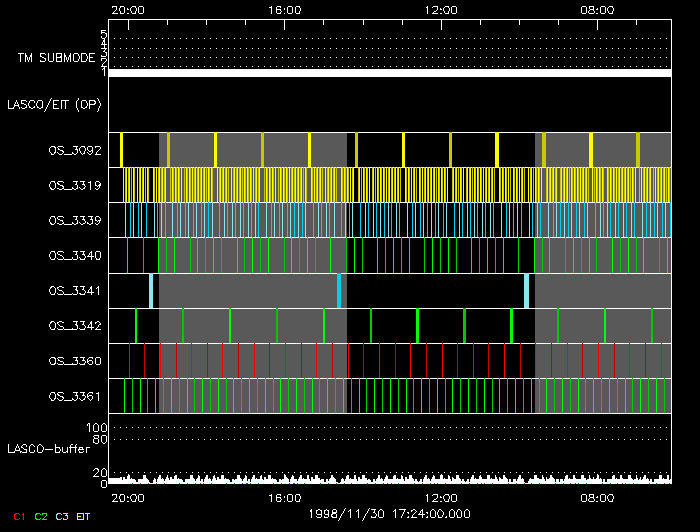
Task: Click the white TM SUBMODE bar
Action: pyautogui.click(x=390, y=73)
